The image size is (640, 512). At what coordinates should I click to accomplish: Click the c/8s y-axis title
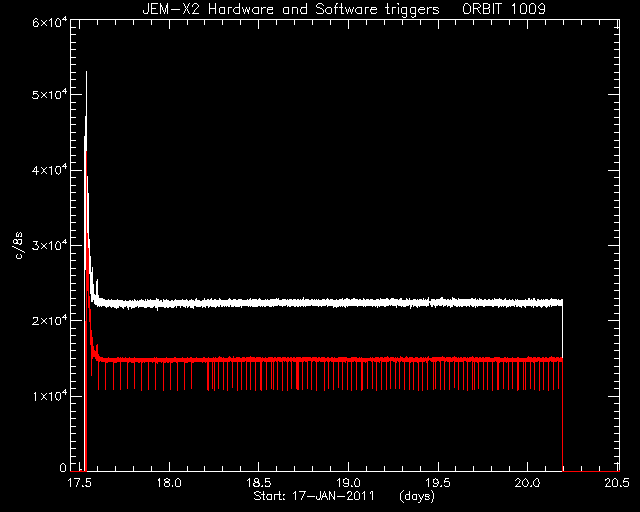coord(19,246)
